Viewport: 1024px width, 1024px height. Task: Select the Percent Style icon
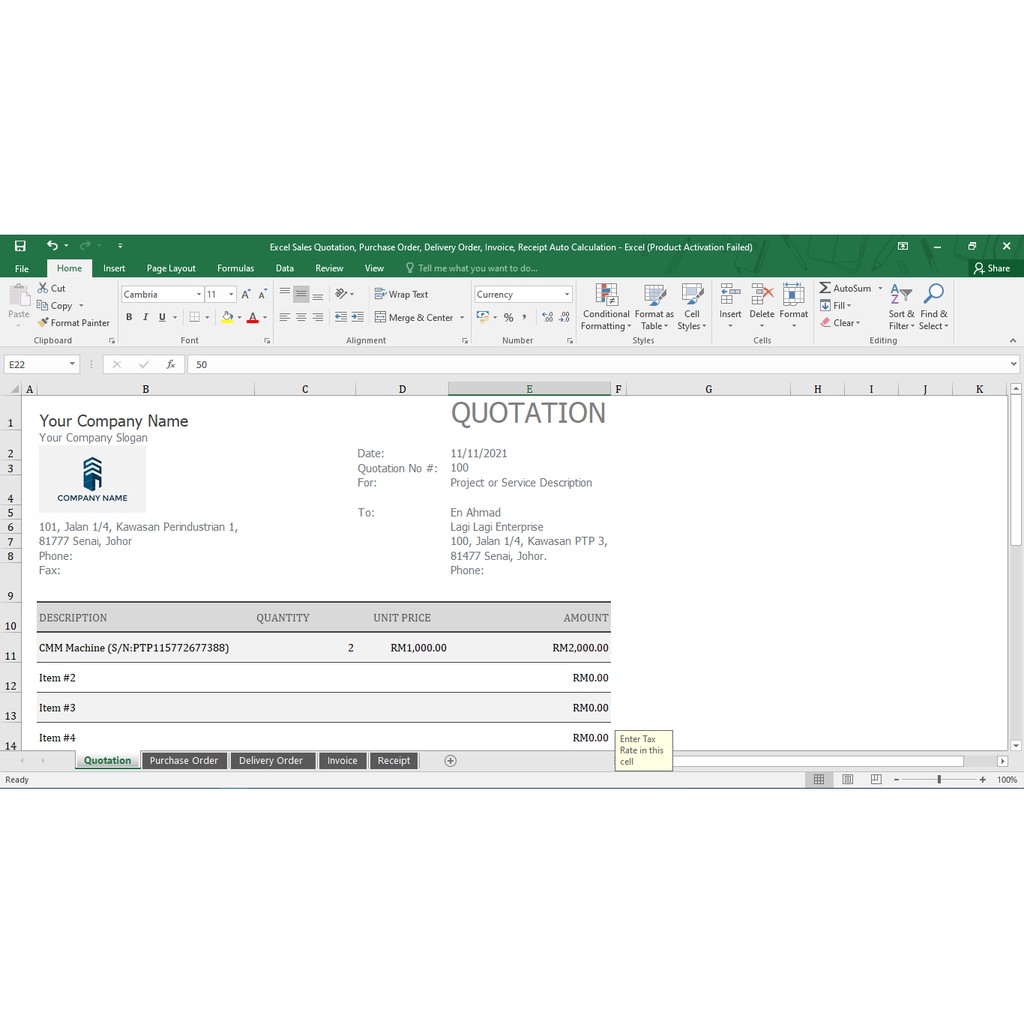click(508, 317)
